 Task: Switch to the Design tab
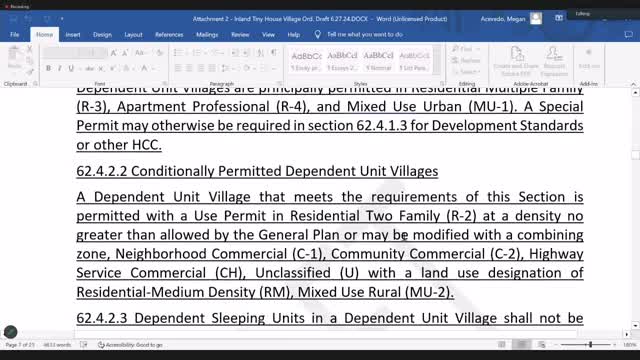(102, 35)
